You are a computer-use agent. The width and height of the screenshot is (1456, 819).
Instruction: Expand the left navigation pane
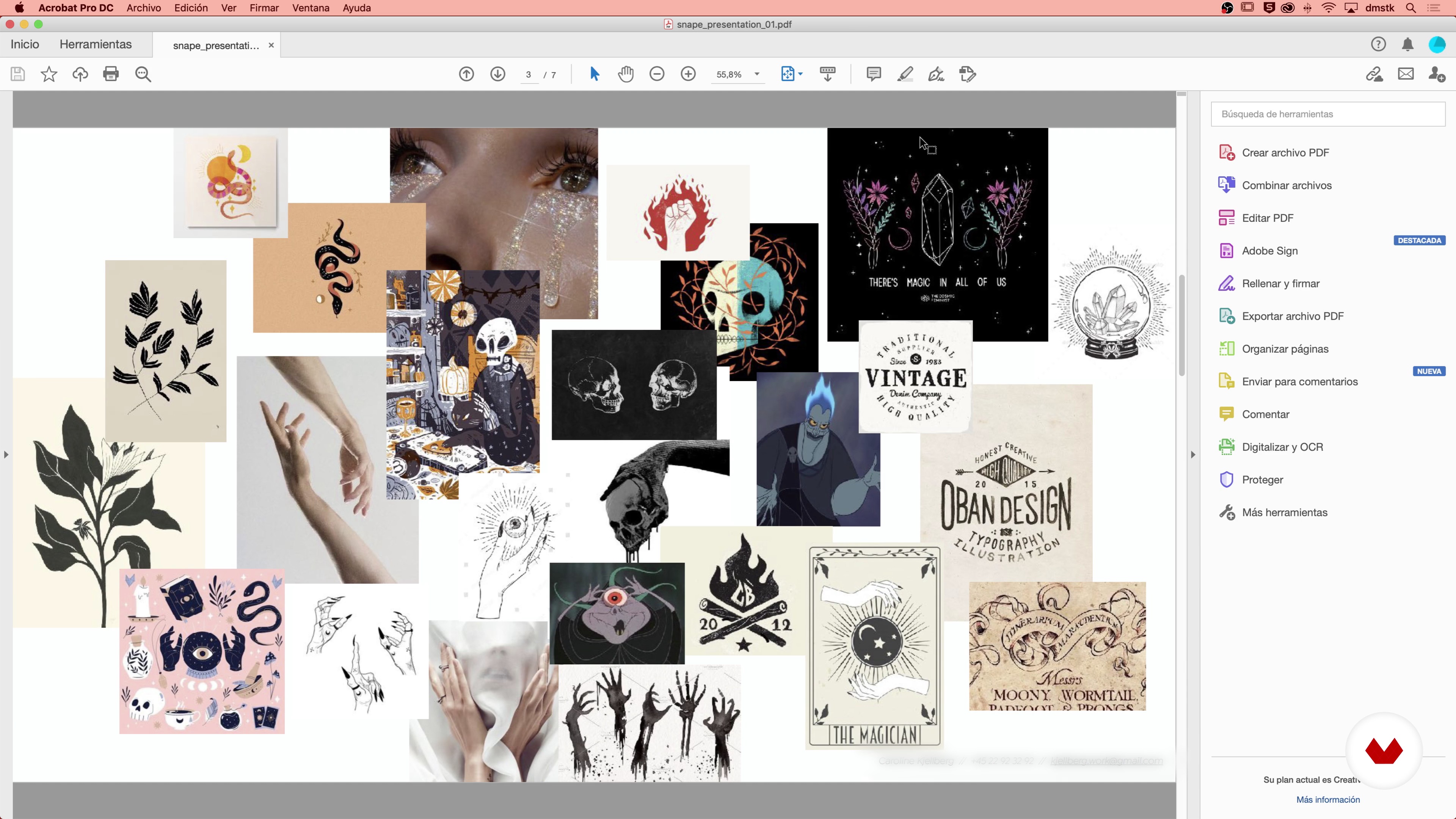6,455
